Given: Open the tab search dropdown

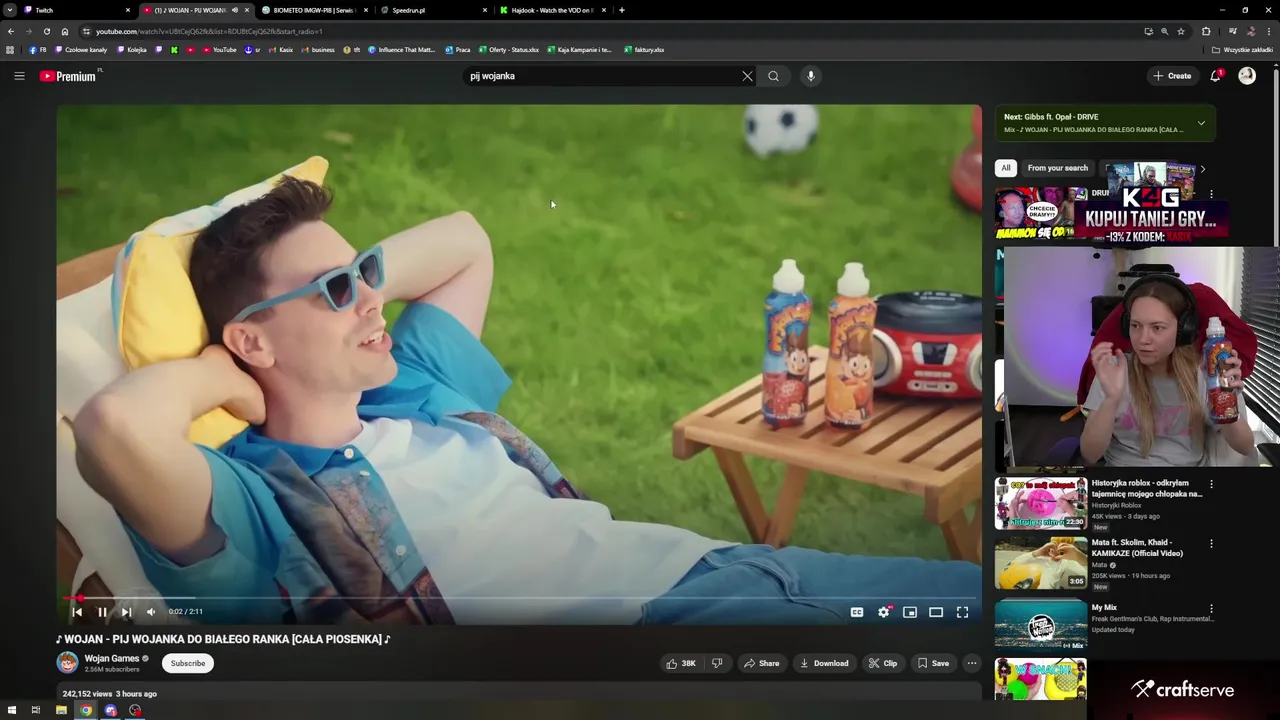Looking at the screenshot, I should [9, 10].
